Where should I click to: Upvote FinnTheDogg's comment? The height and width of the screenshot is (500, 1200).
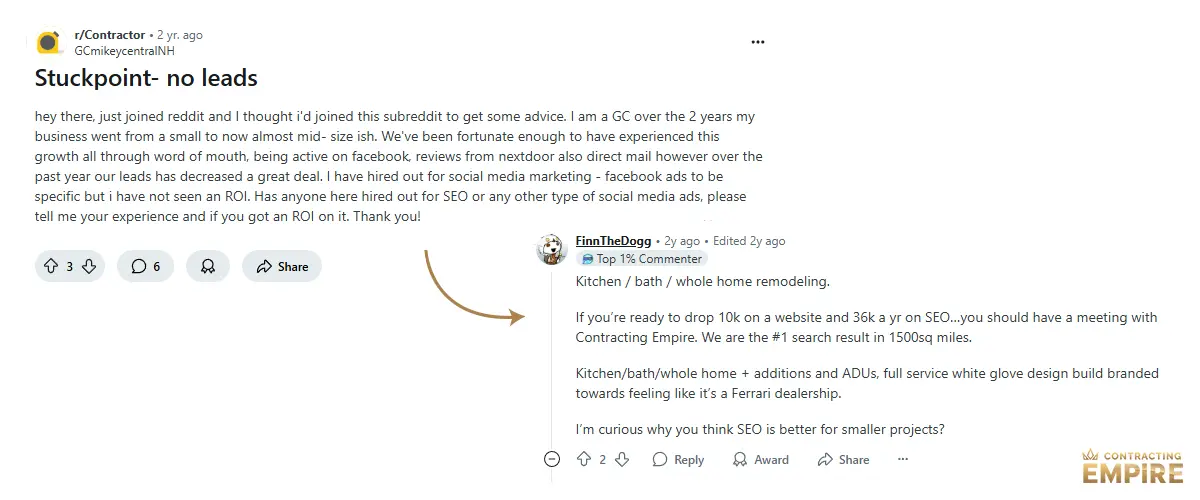pos(584,459)
